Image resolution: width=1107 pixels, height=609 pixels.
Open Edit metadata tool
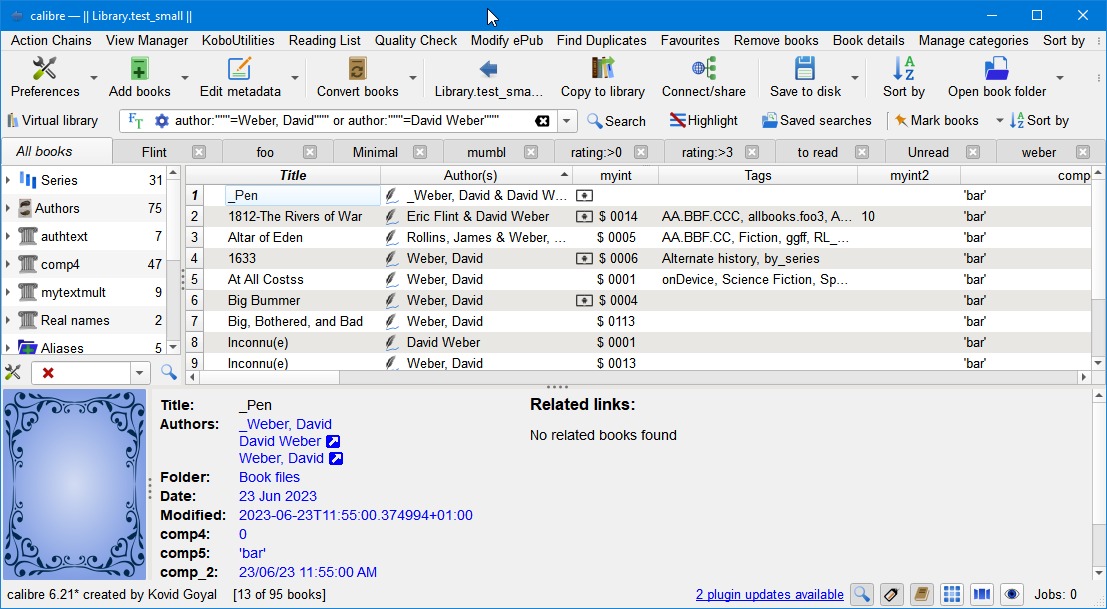(x=239, y=77)
